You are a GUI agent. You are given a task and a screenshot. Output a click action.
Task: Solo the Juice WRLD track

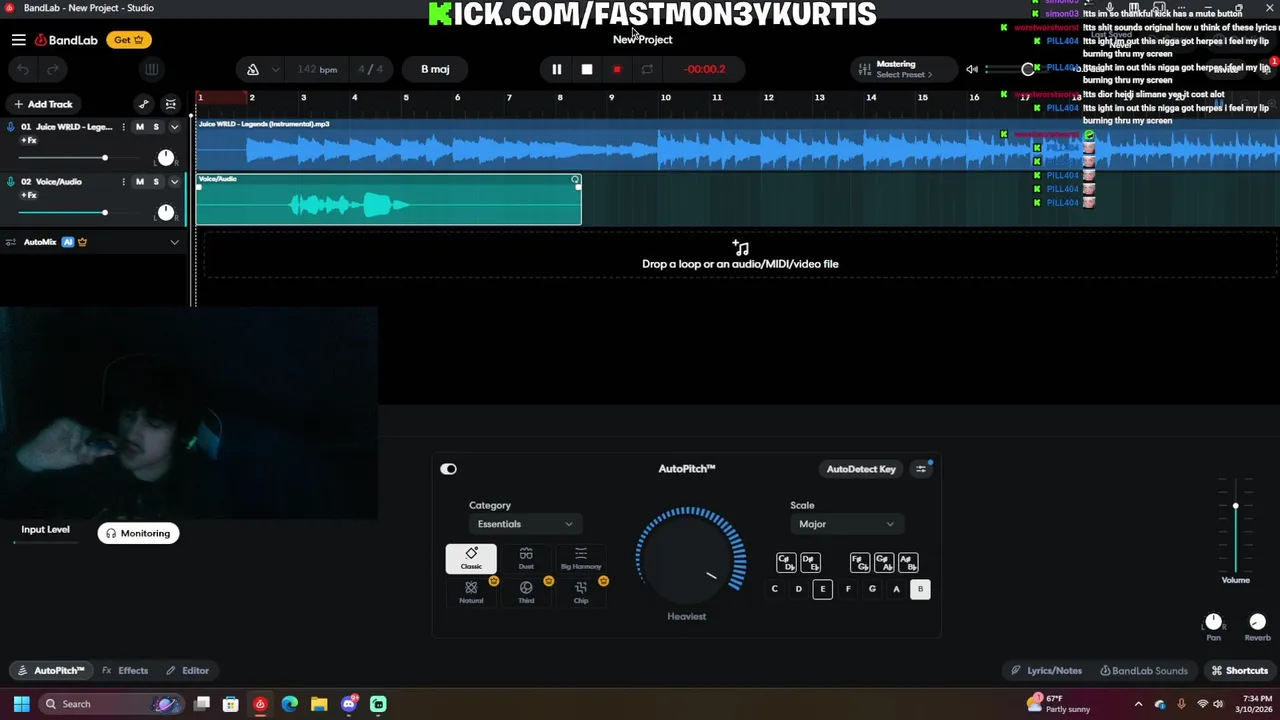pos(156,127)
